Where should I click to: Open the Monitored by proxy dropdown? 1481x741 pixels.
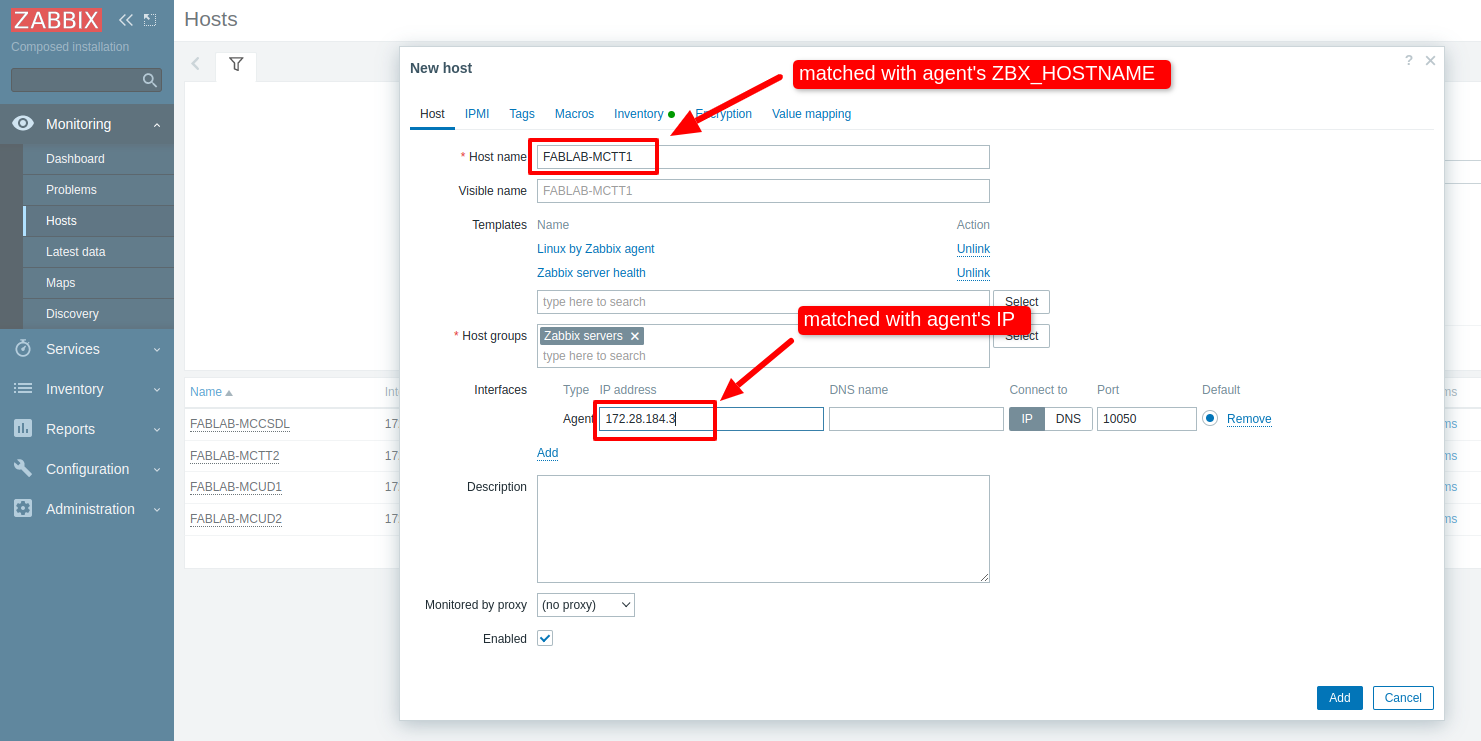pos(586,605)
